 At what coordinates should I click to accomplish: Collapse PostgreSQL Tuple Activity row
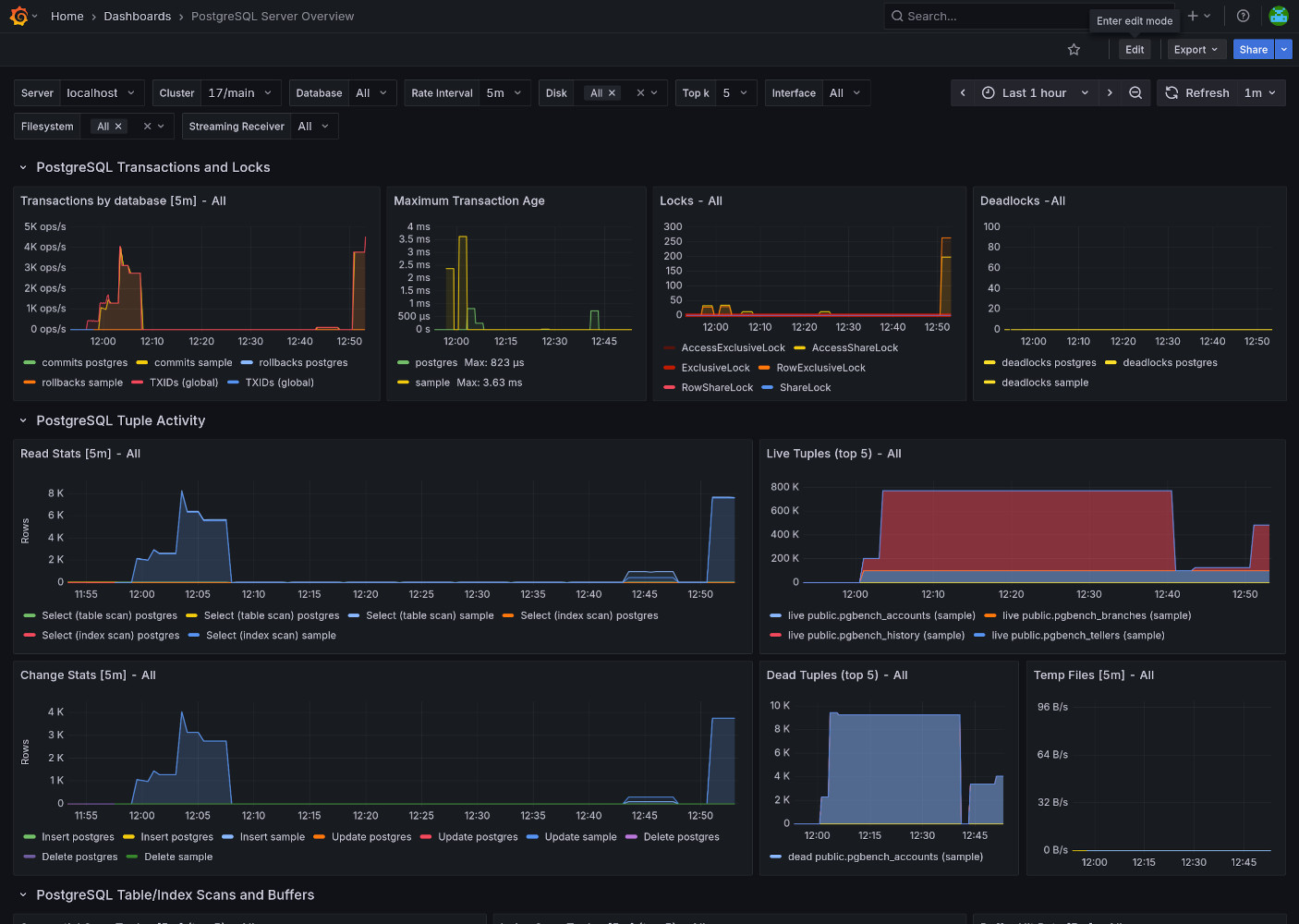point(120,420)
